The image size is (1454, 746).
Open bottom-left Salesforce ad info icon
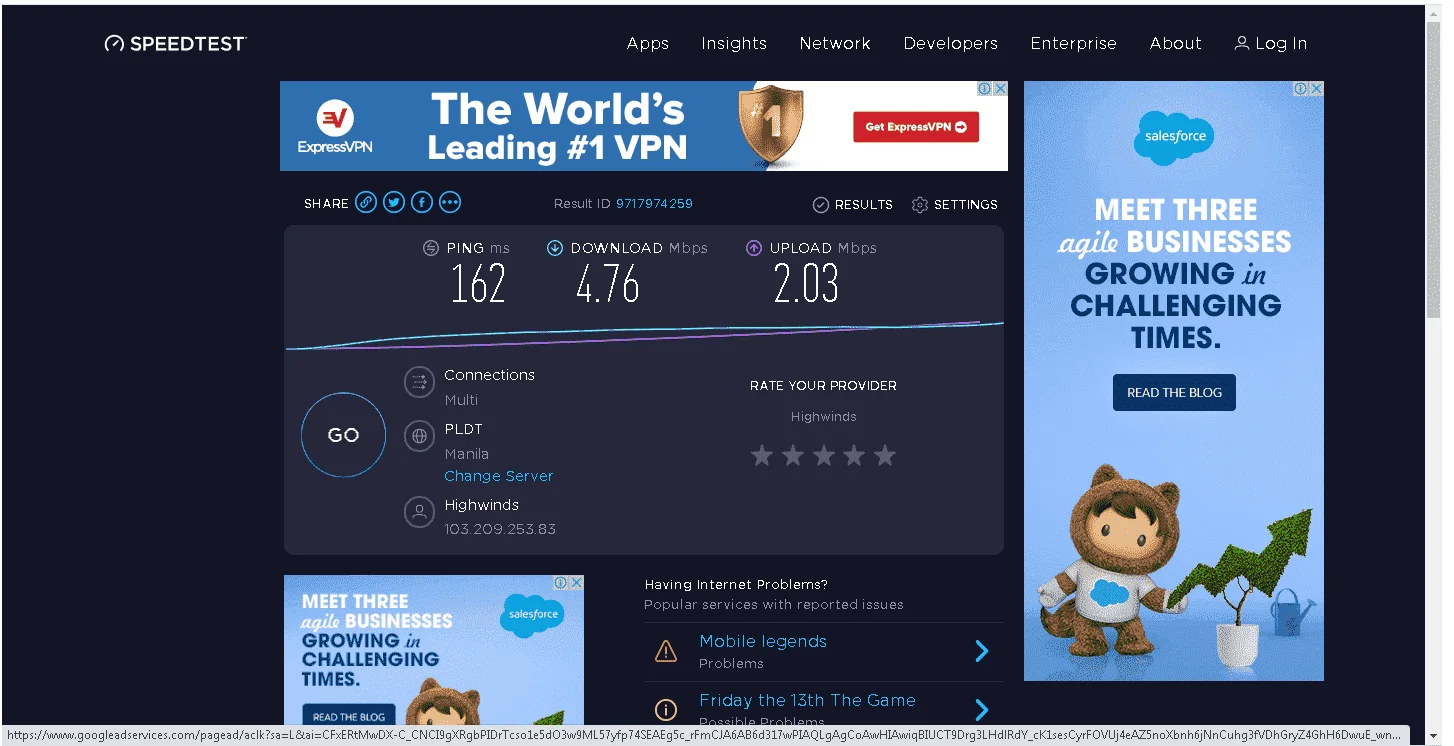[x=561, y=583]
